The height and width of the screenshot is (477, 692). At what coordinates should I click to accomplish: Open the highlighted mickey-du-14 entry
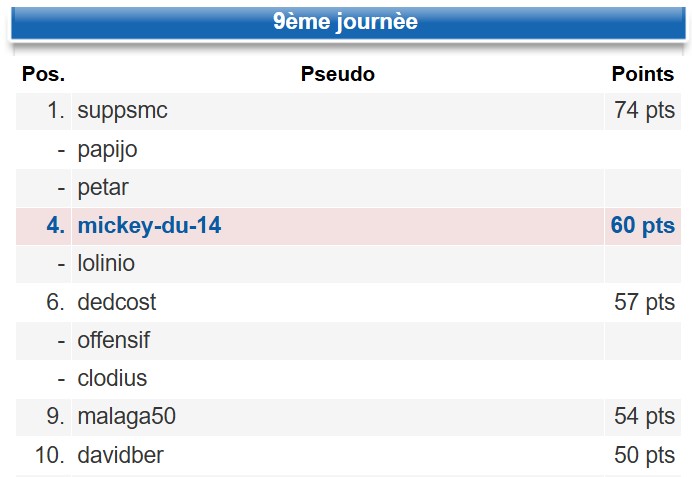pyautogui.click(x=149, y=226)
